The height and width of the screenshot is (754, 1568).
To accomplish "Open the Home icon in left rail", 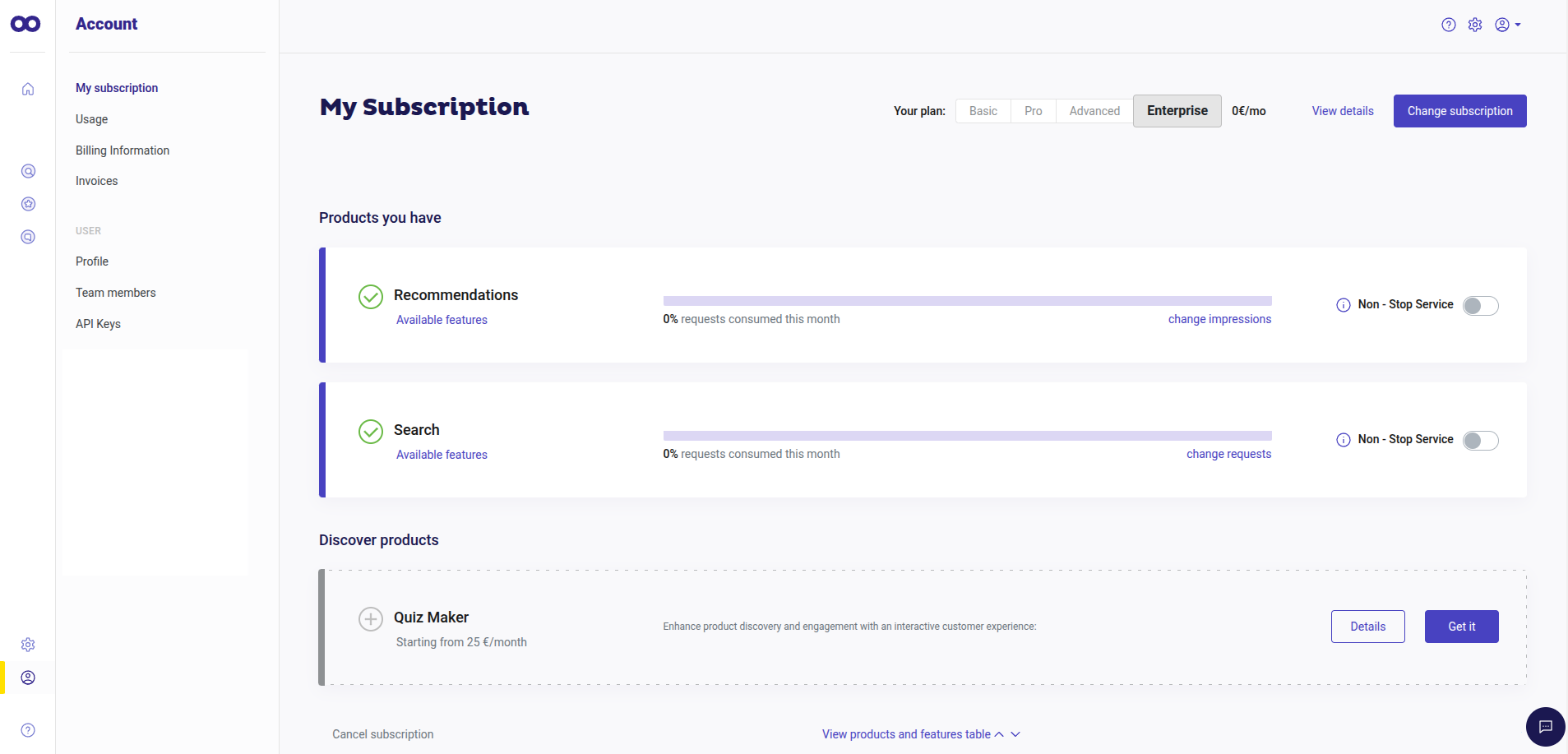I will point(28,89).
